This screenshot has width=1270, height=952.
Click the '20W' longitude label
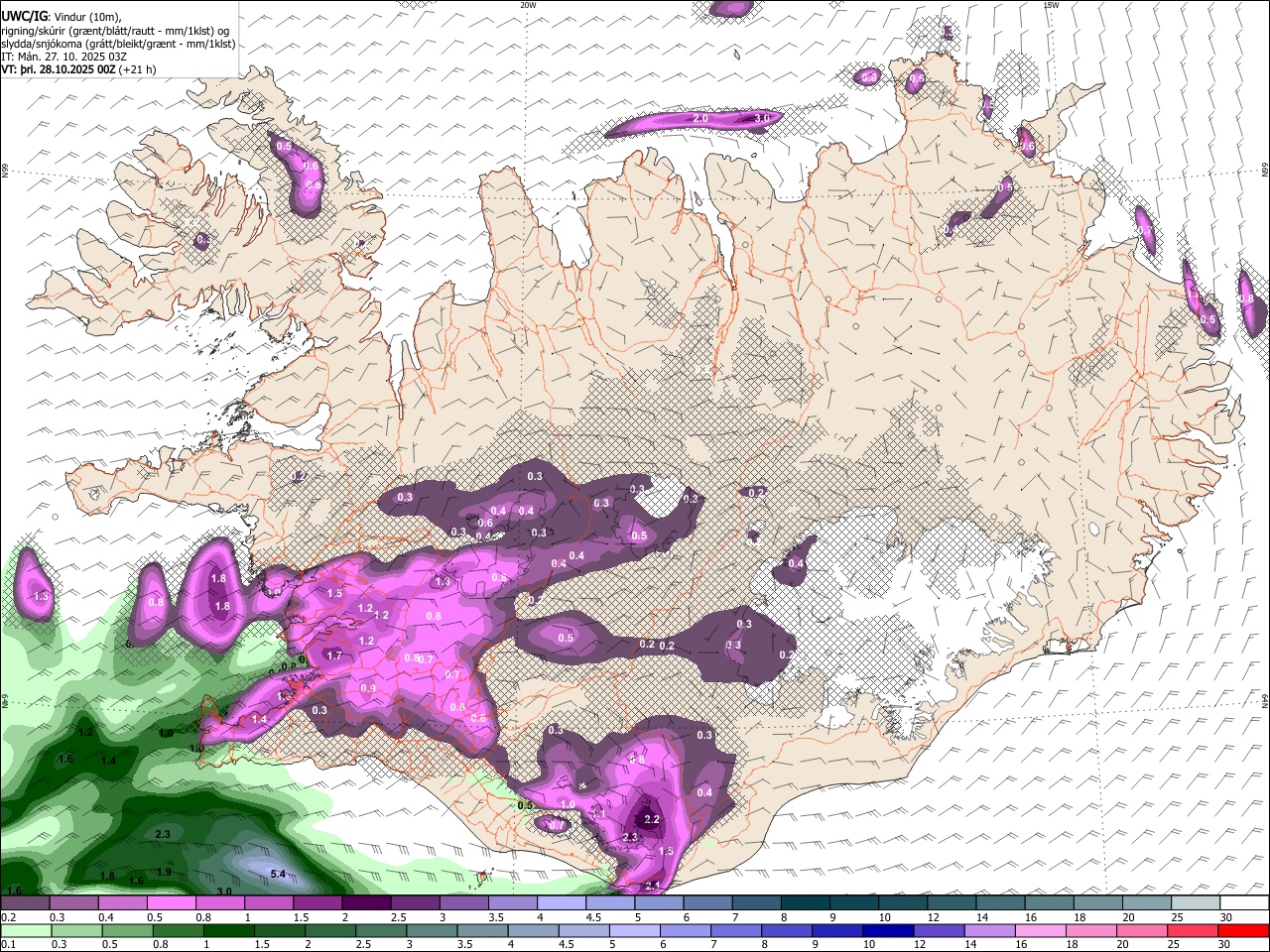click(528, 5)
